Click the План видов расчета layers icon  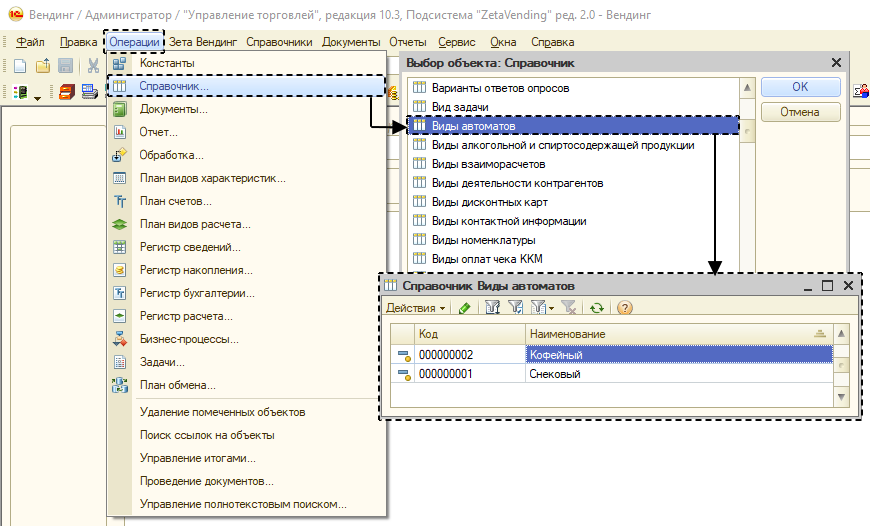pos(120,224)
